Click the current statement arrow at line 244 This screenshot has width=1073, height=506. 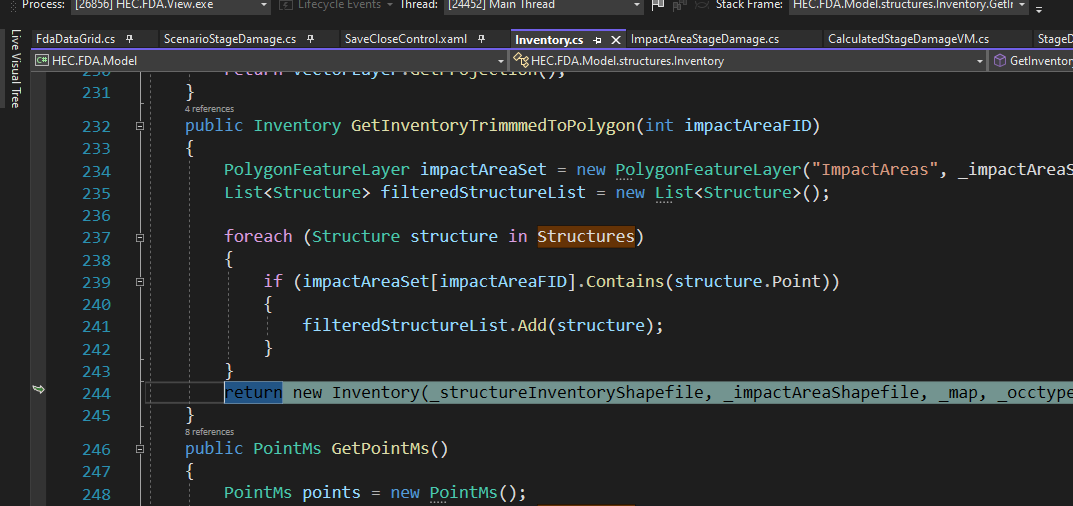(x=38, y=390)
